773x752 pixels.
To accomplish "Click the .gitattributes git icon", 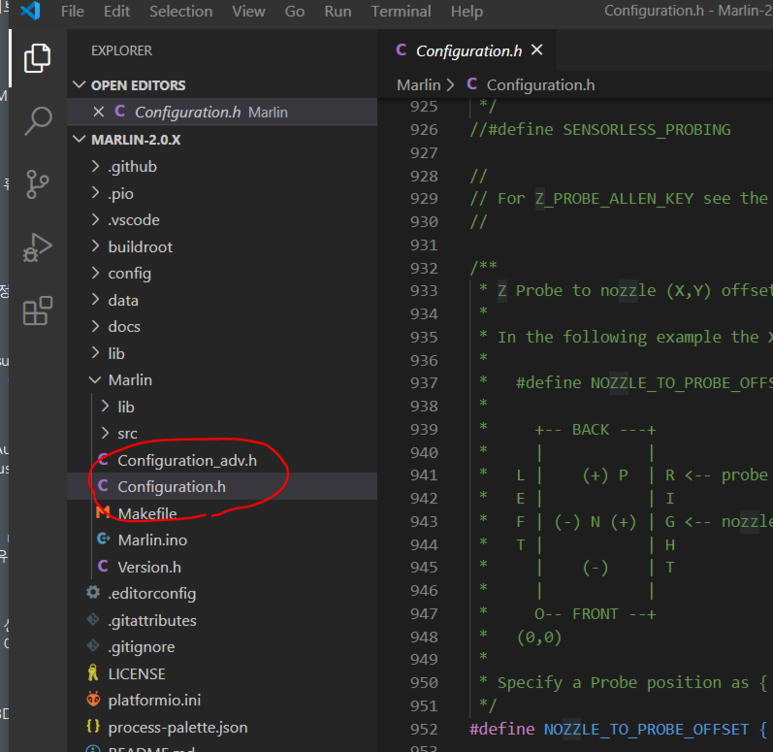I will click(x=93, y=619).
